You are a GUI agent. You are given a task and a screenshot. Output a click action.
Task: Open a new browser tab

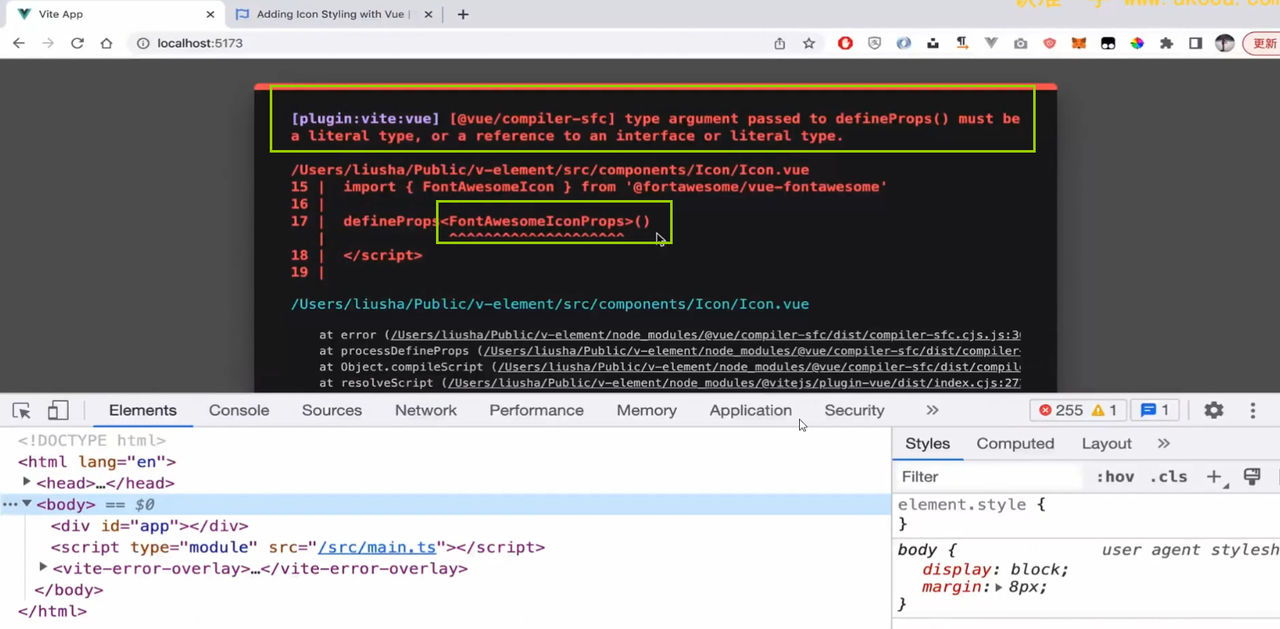tap(462, 14)
